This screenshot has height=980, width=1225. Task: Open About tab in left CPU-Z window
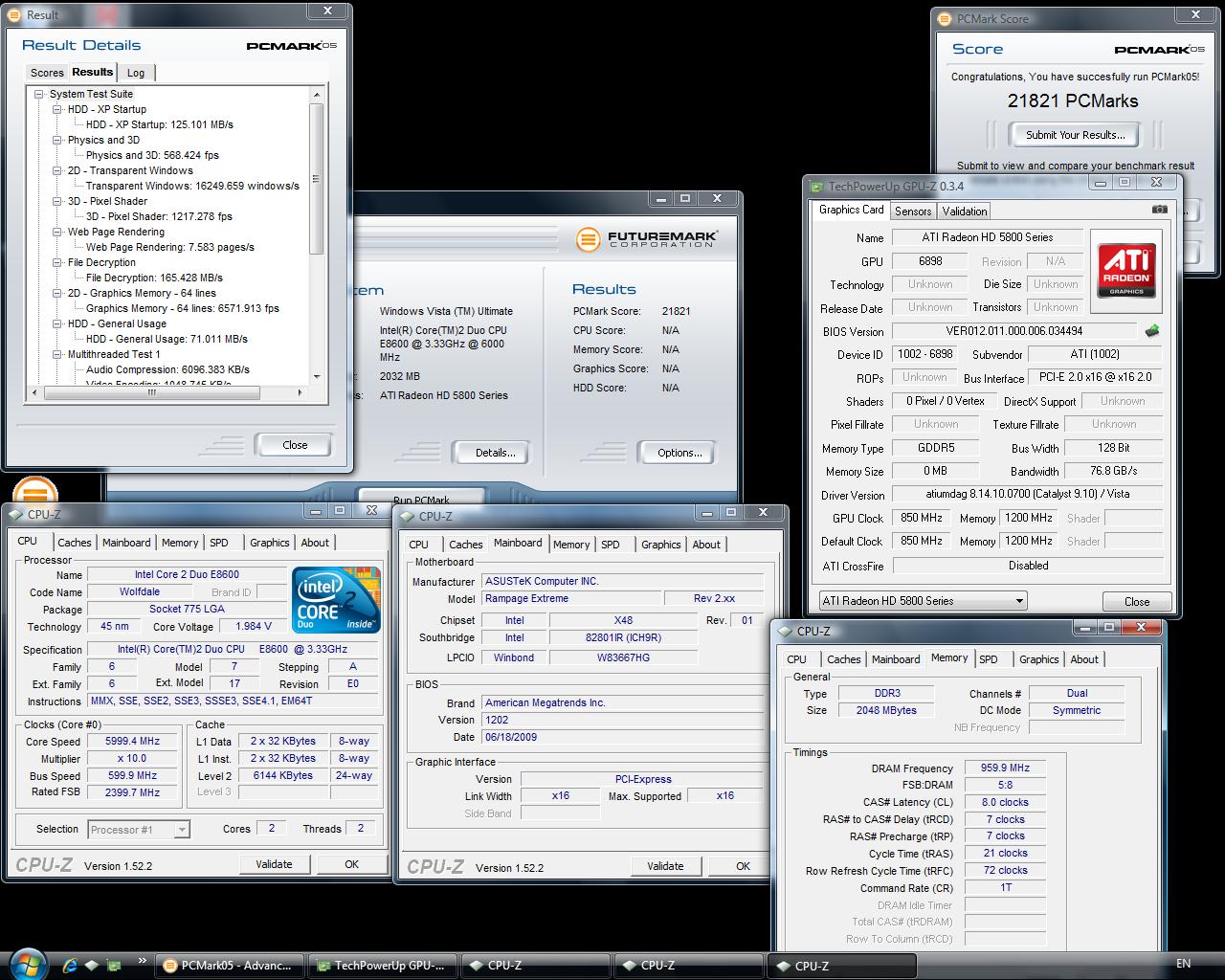click(x=315, y=543)
